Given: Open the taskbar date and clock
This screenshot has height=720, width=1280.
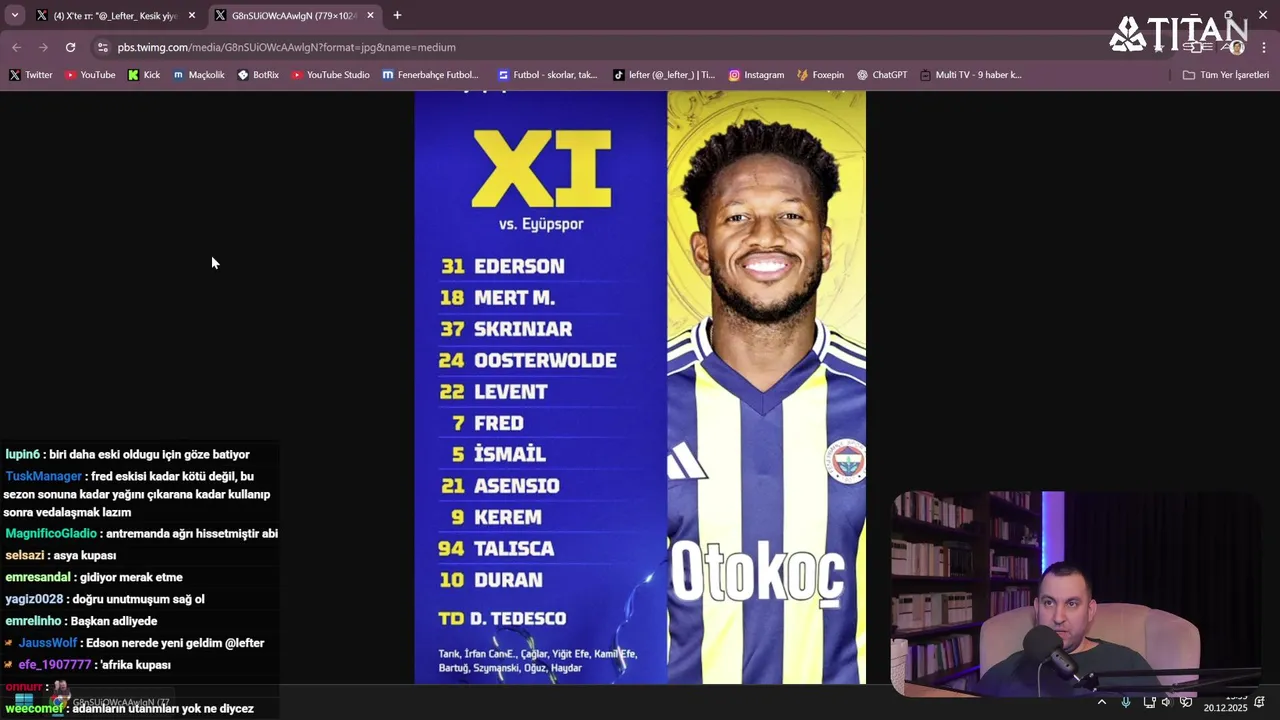Looking at the screenshot, I should (x=1225, y=702).
